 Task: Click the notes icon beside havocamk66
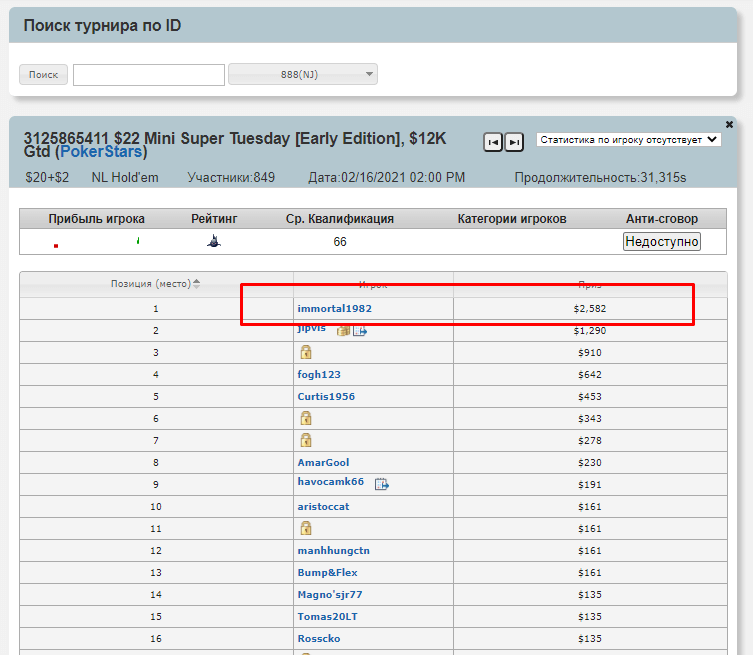pyautogui.click(x=381, y=485)
